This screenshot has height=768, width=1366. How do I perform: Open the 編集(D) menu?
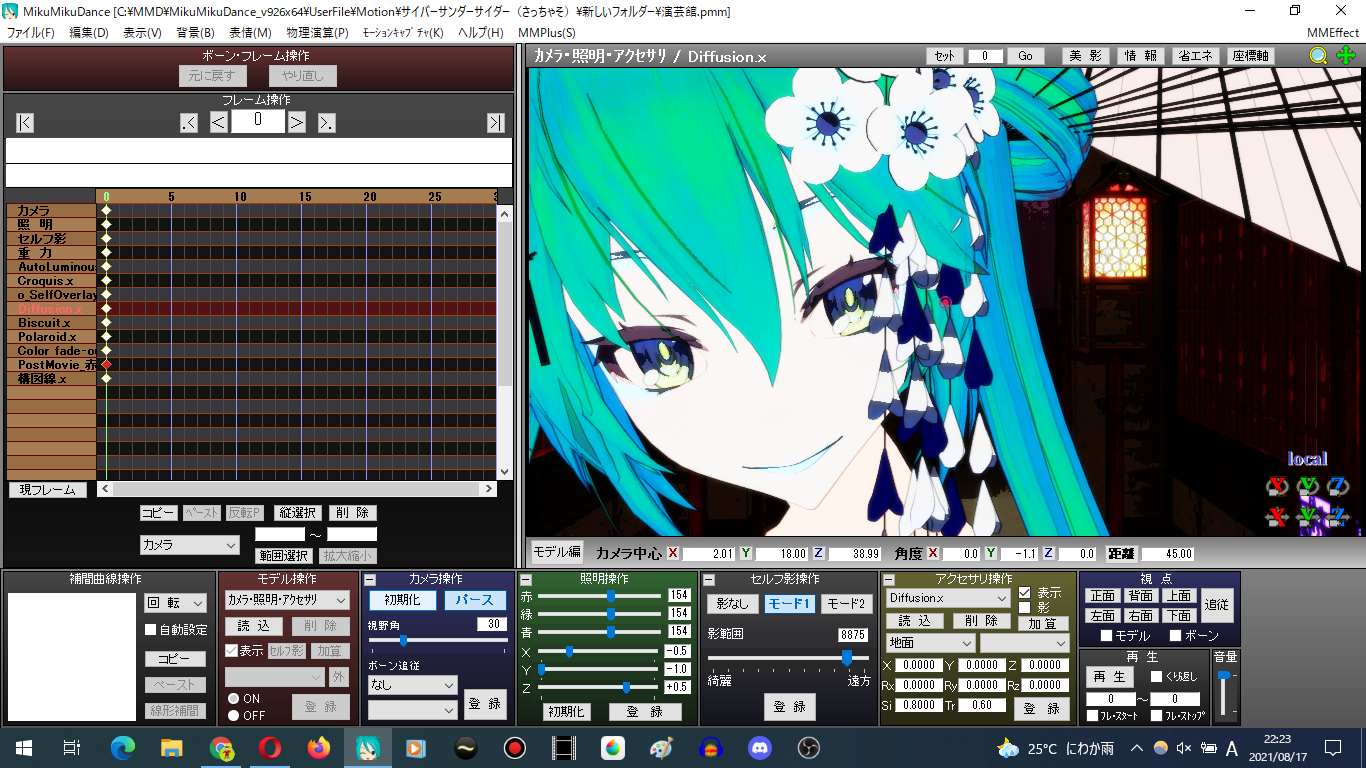[x=89, y=33]
